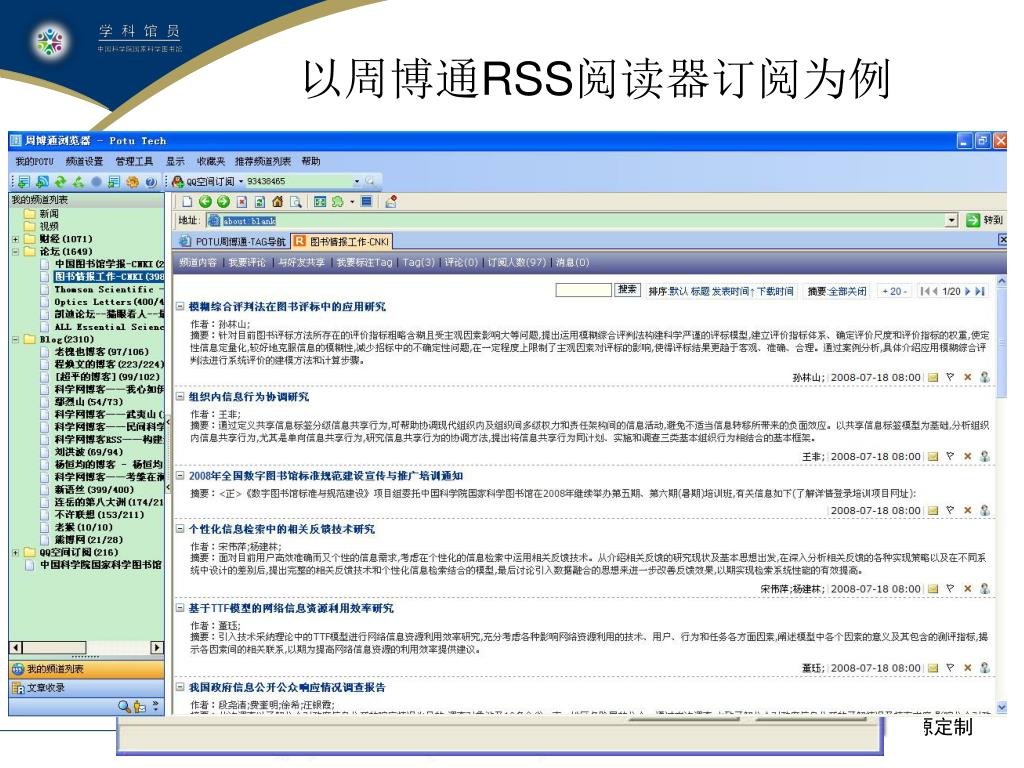Open the 我的POTU menu
This screenshot has width=1024, height=768.
click(x=34, y=161)
